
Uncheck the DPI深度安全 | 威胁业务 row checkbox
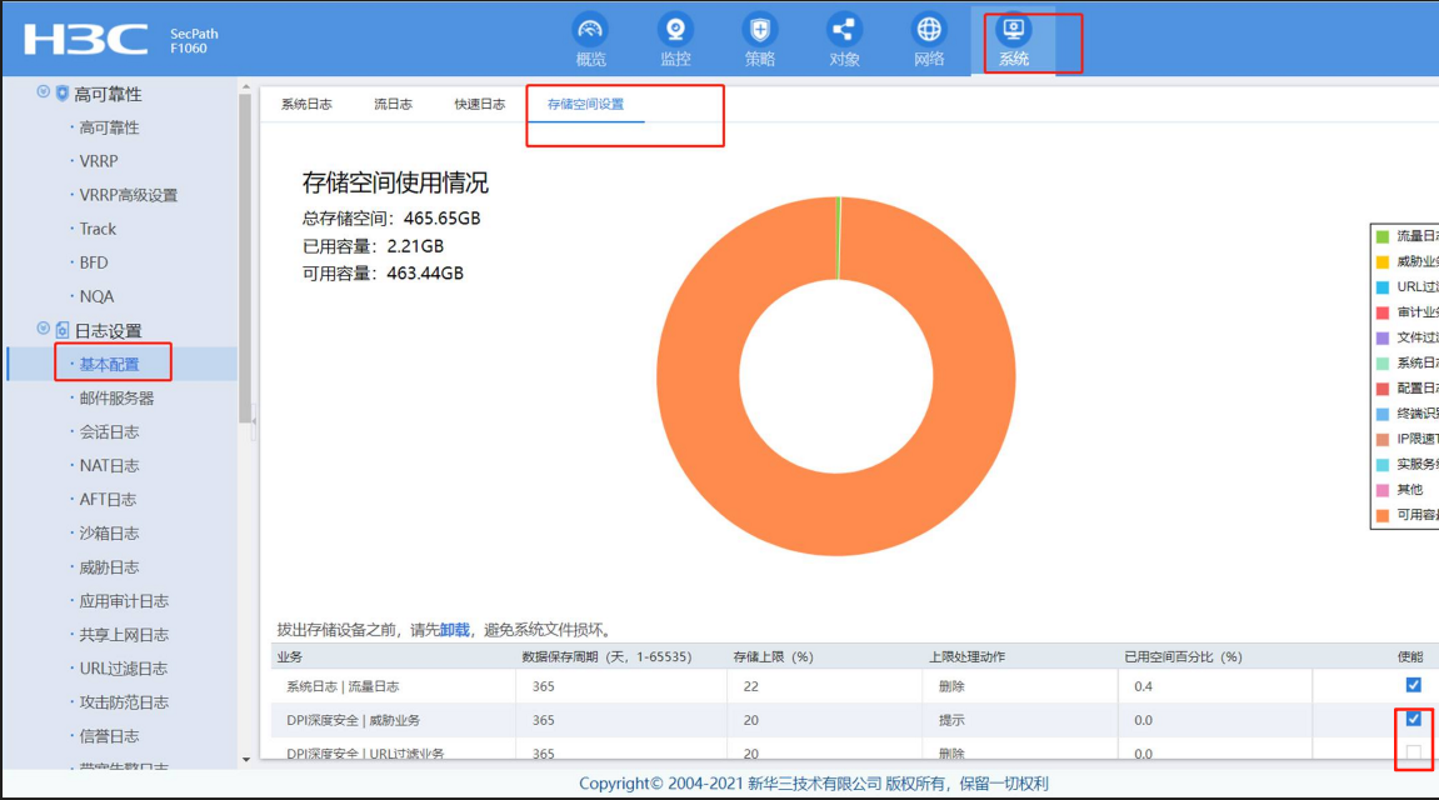[x=1413, y=719]
